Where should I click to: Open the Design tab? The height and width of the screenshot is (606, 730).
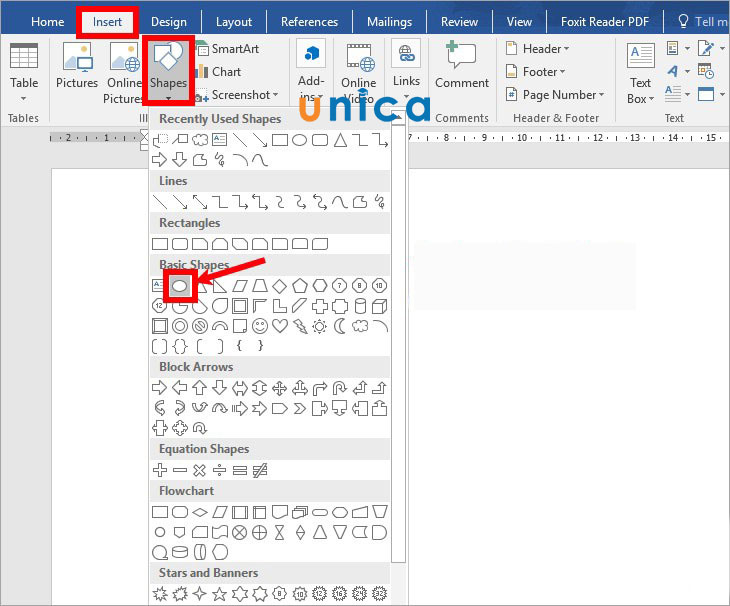coord(169,22)
